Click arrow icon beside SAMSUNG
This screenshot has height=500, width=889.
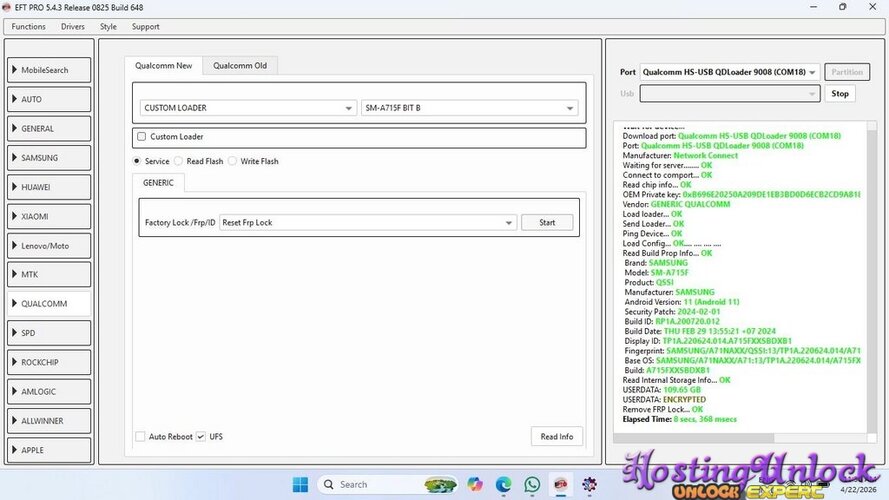click(14, 158)
